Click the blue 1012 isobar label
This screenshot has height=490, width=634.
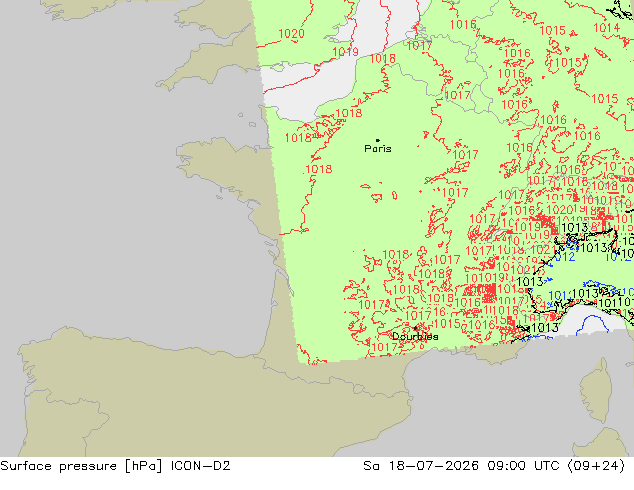tap(564, 257)
